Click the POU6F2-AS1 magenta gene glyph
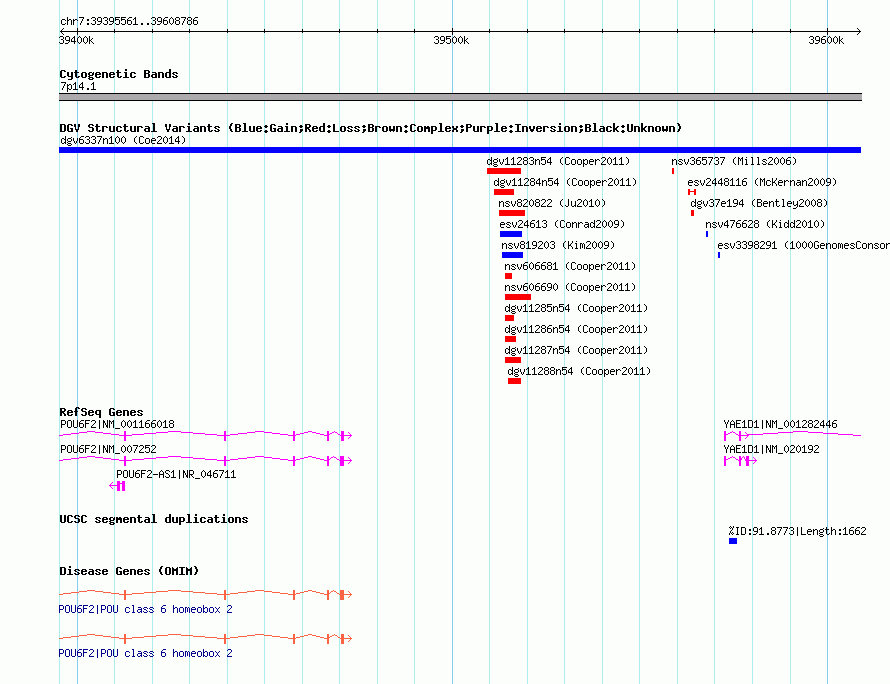Viewport: 890px width, 684px height. point(117,486)
